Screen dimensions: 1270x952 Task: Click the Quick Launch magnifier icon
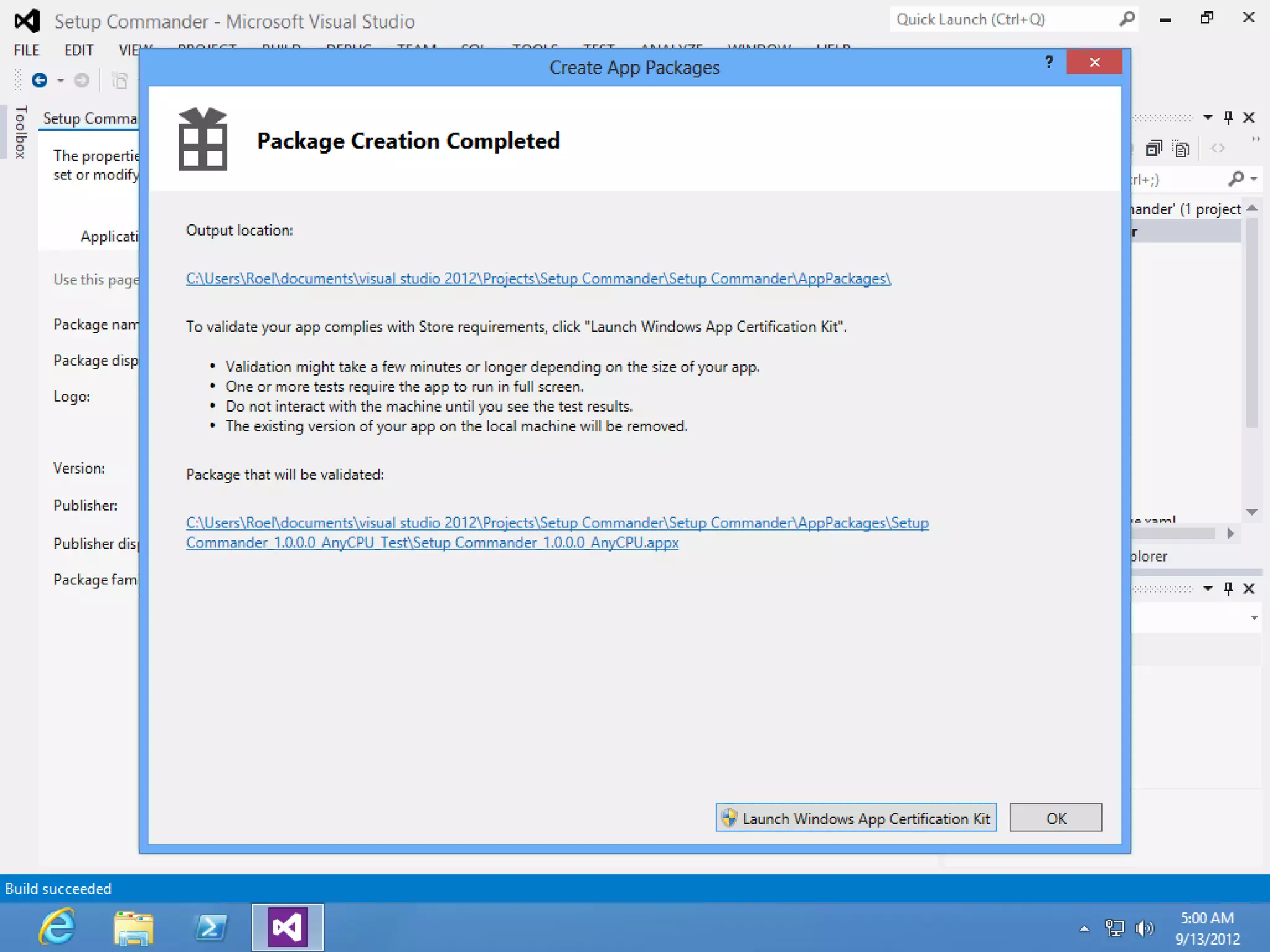(1127, 19)
